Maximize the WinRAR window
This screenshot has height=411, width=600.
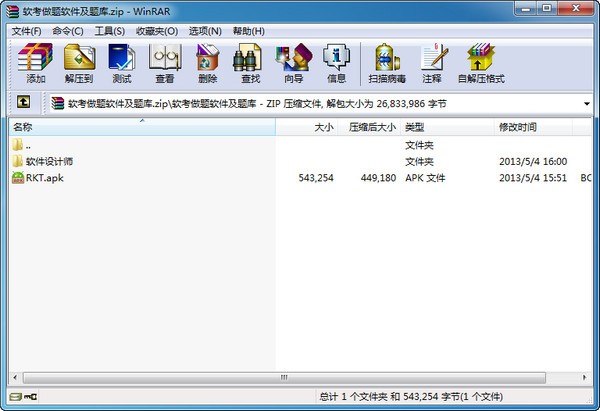pyautogui.click(x=547, y=9)
